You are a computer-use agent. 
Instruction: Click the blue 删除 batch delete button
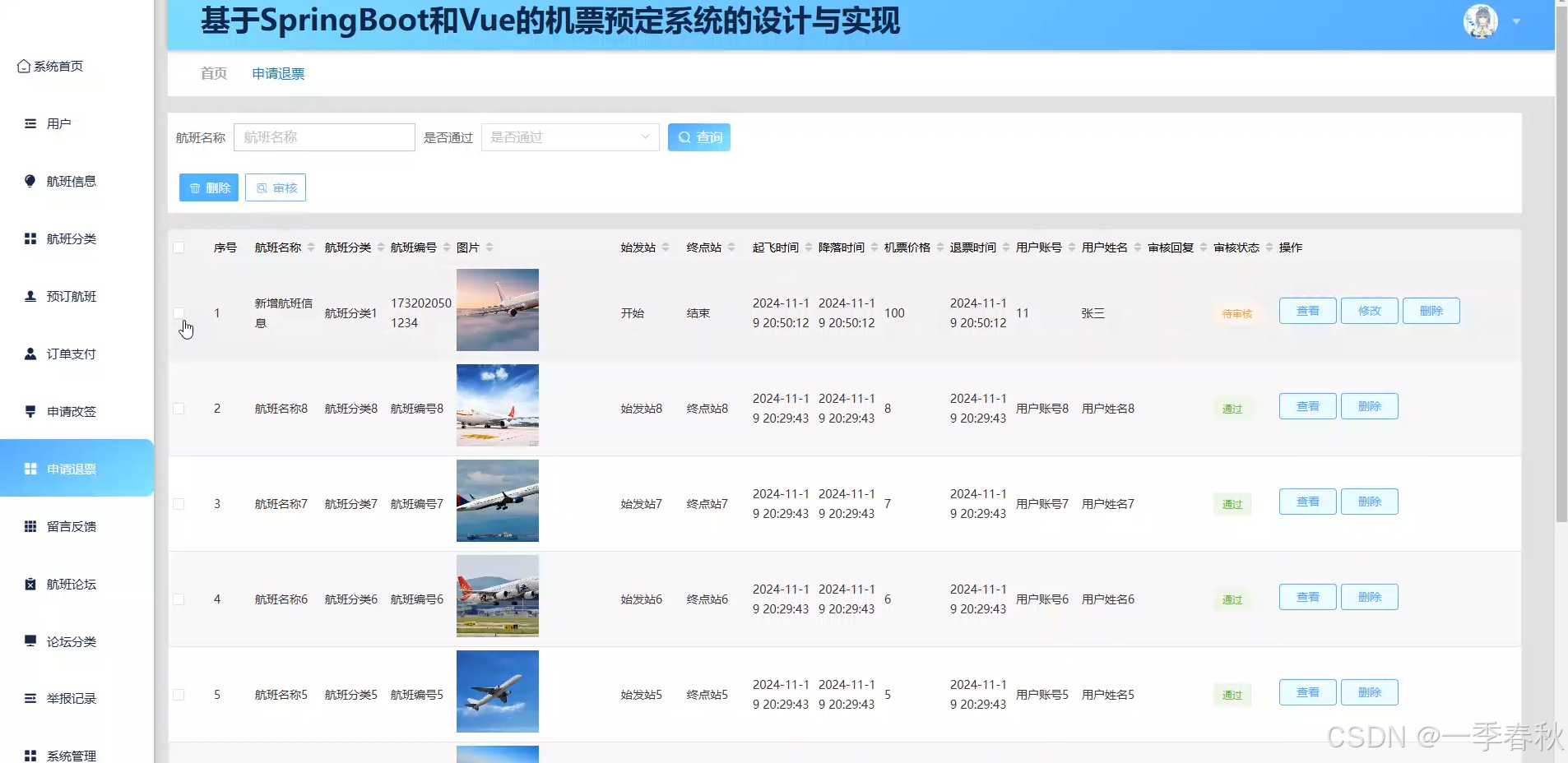click(x=209, y=187)
